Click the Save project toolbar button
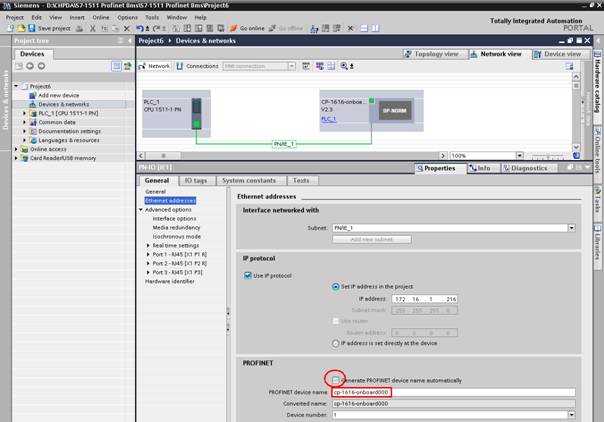The height and width of the screenshot is (422, 604). coord(45,28)
